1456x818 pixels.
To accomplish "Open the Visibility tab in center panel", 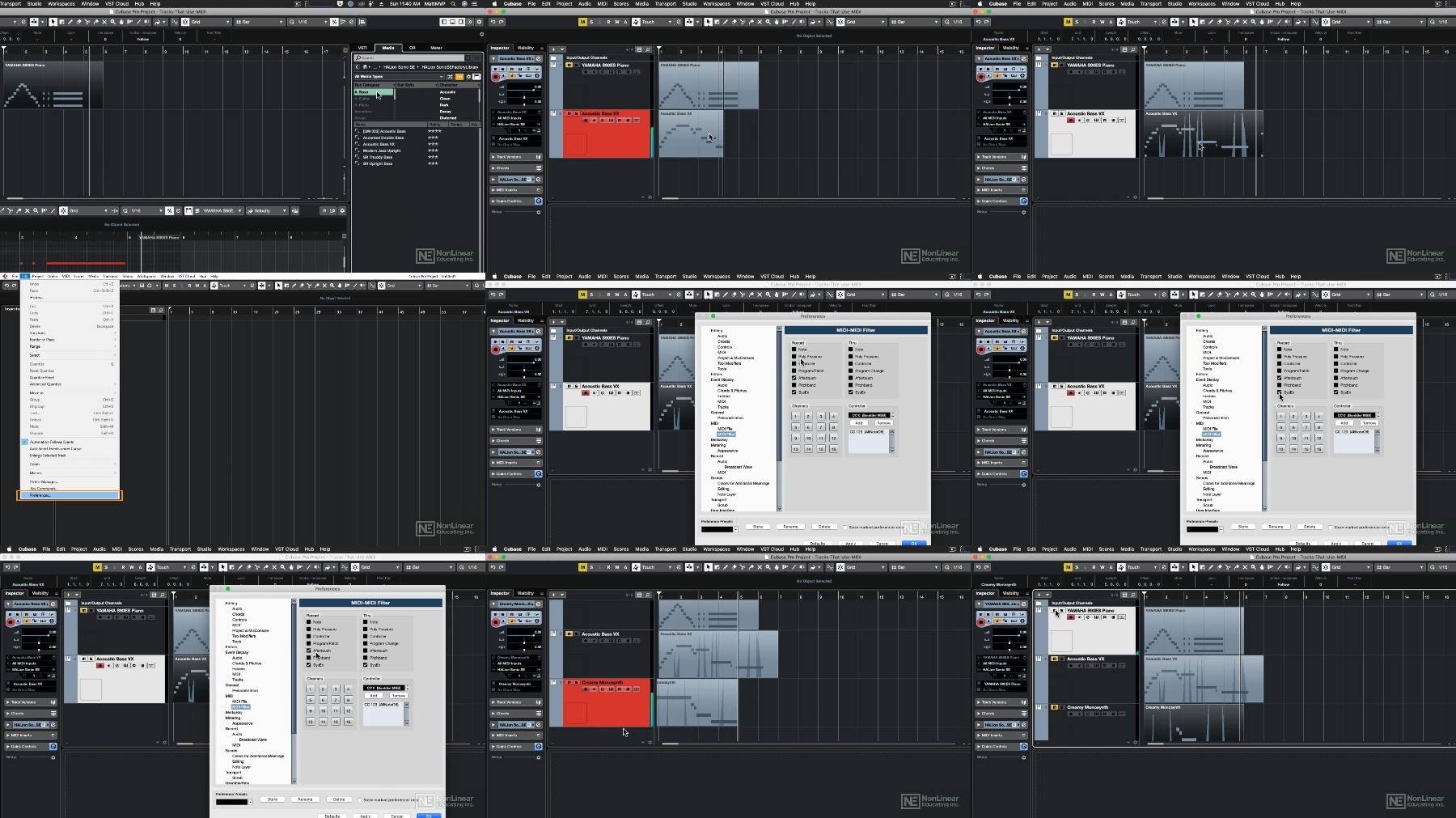I will point(526,320).
